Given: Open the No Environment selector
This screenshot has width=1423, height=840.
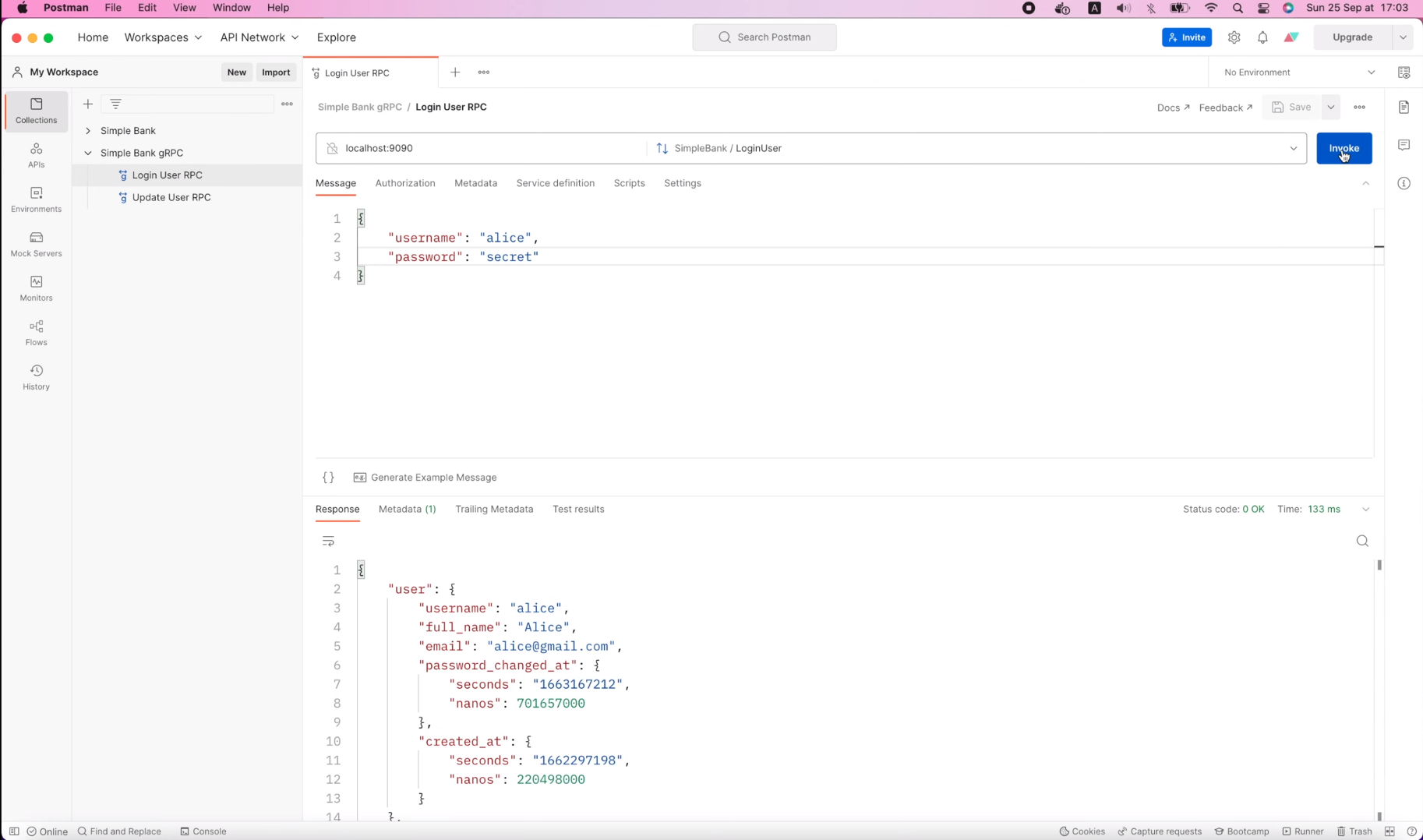Looking at the screenshot, I should 1299,72.
